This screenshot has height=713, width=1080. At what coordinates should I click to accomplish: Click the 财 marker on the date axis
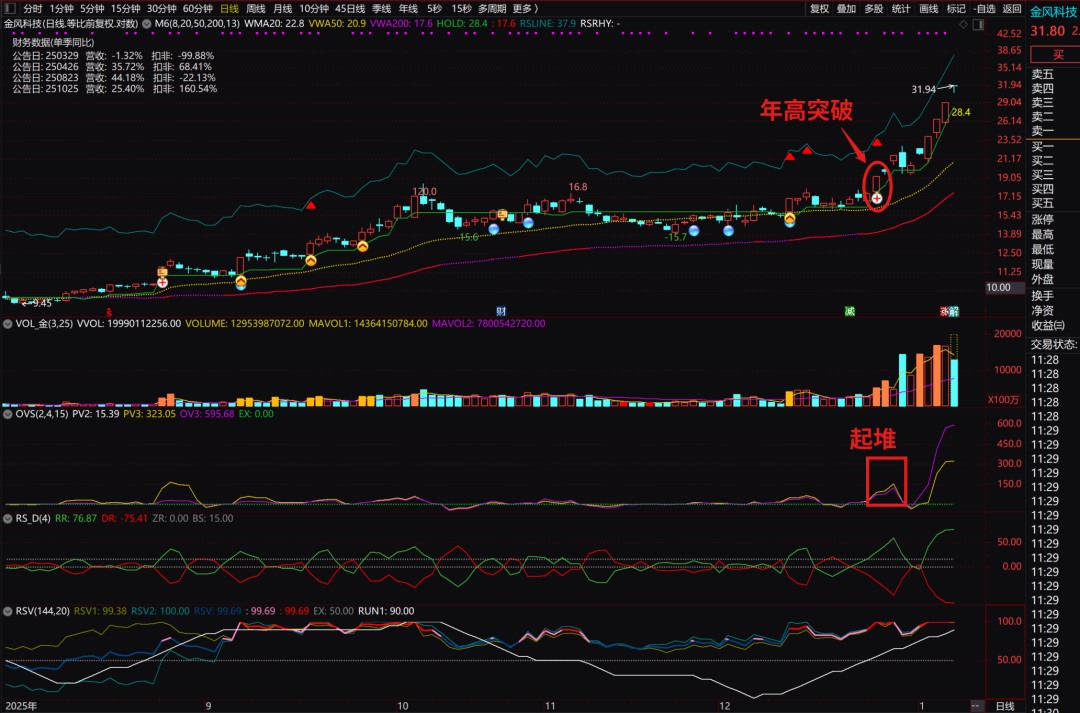[x=501, y=311]
